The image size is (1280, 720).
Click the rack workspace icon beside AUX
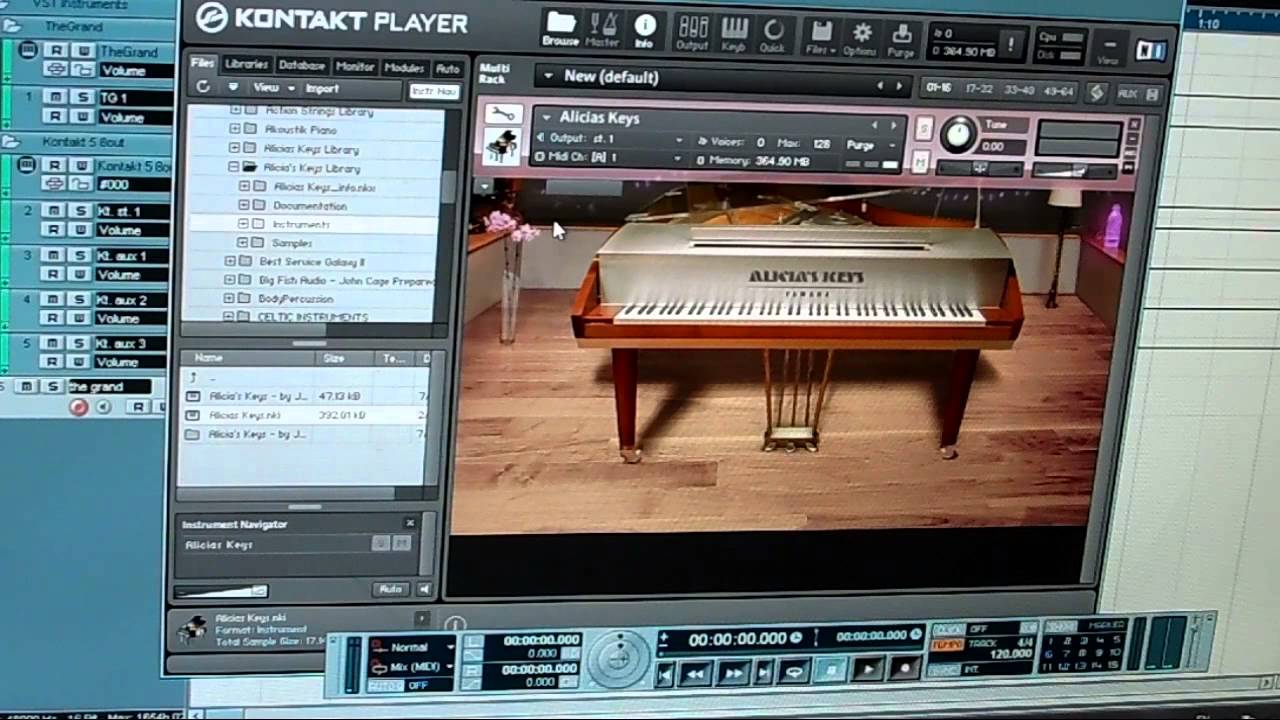point(1097,93)
